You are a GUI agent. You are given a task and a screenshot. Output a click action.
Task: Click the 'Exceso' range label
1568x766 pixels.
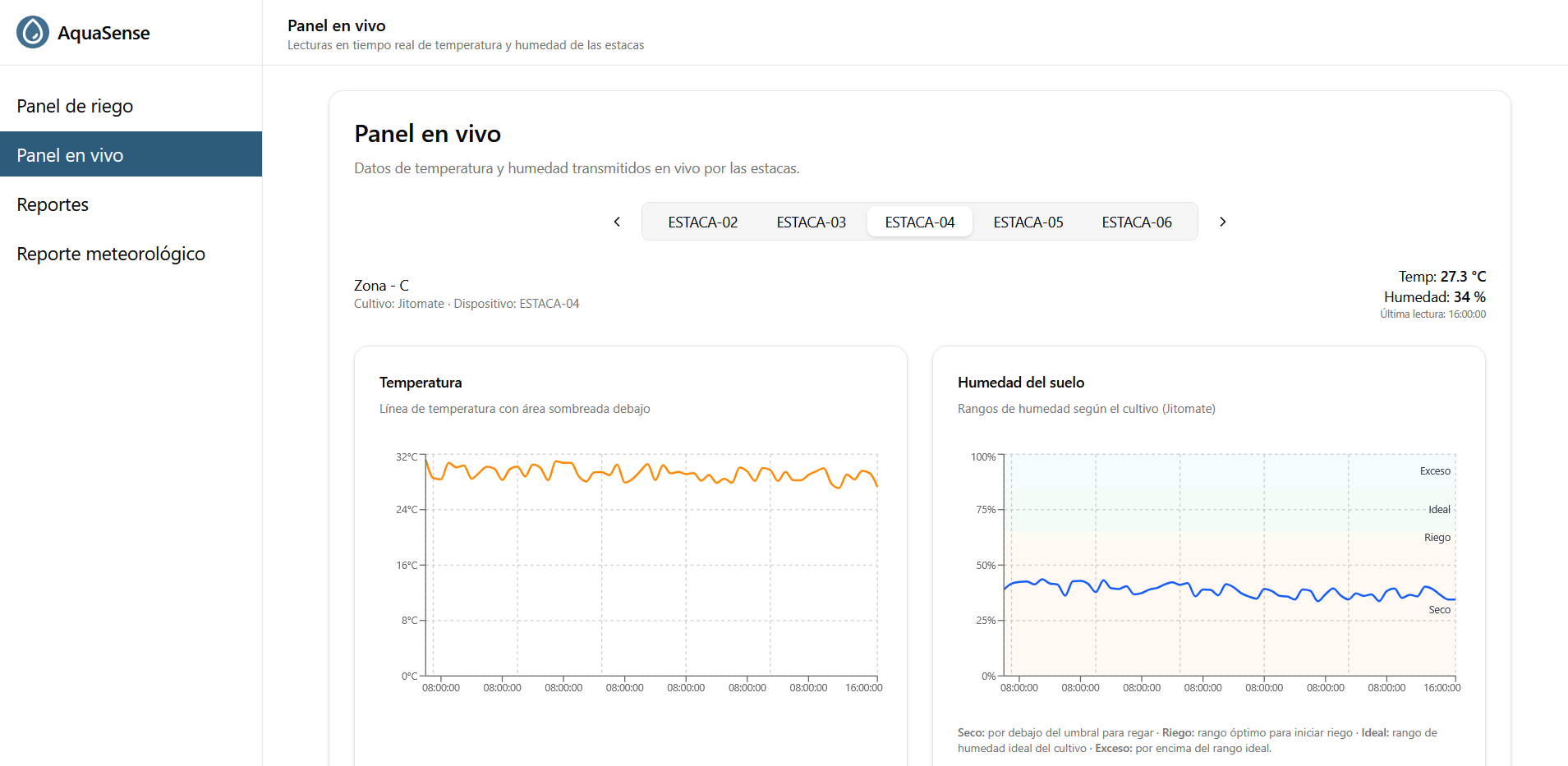(1435, 471)
